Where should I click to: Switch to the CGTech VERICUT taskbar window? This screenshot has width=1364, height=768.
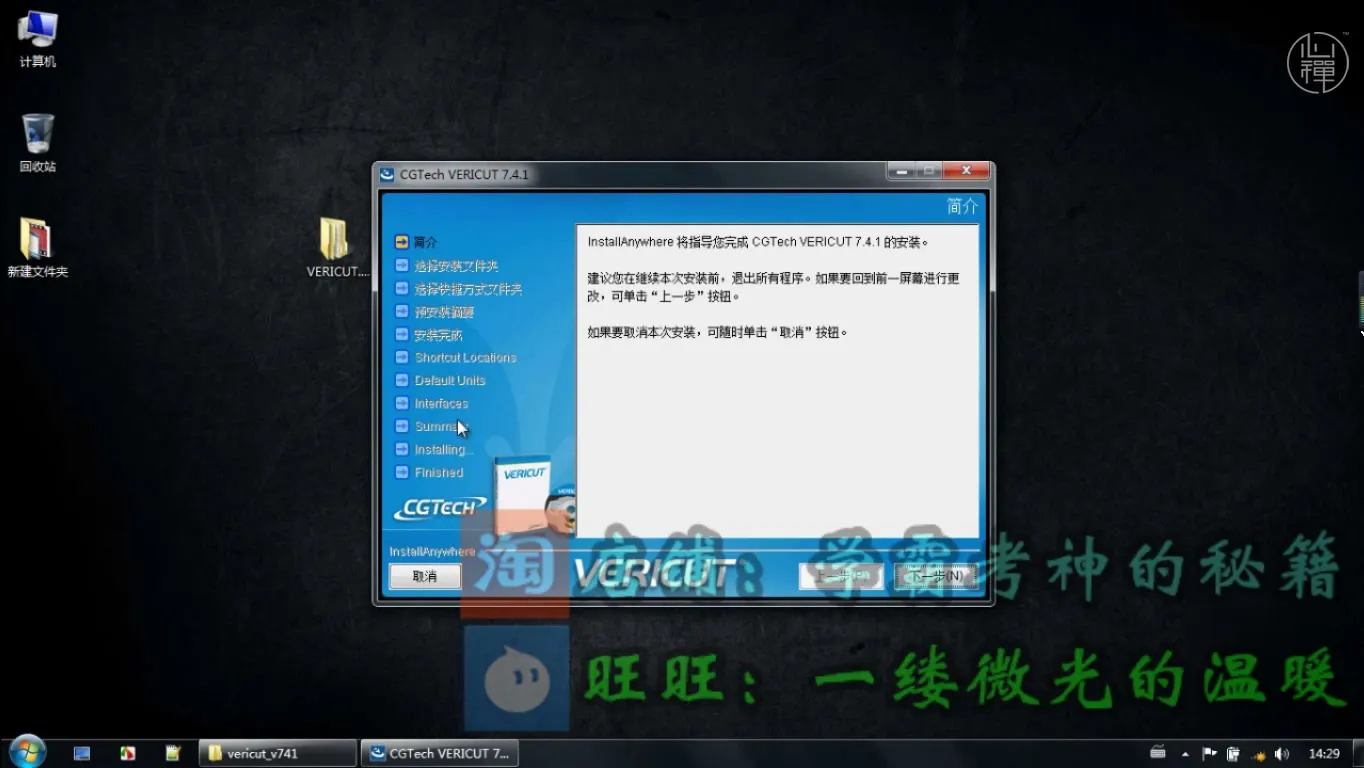click(x=440, y=752)
